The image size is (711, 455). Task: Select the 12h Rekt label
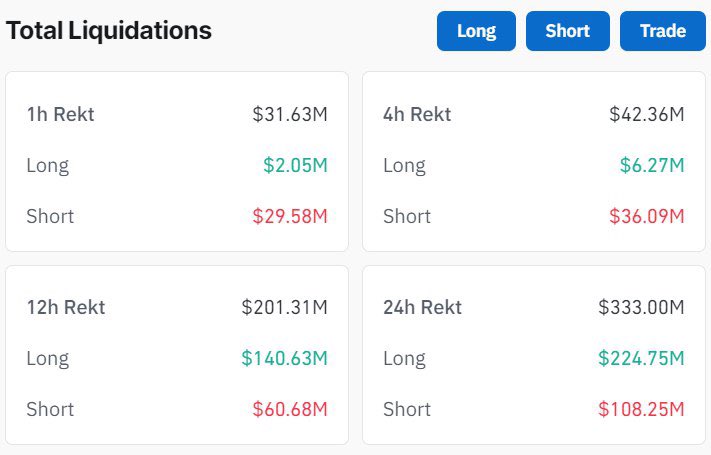66,307
